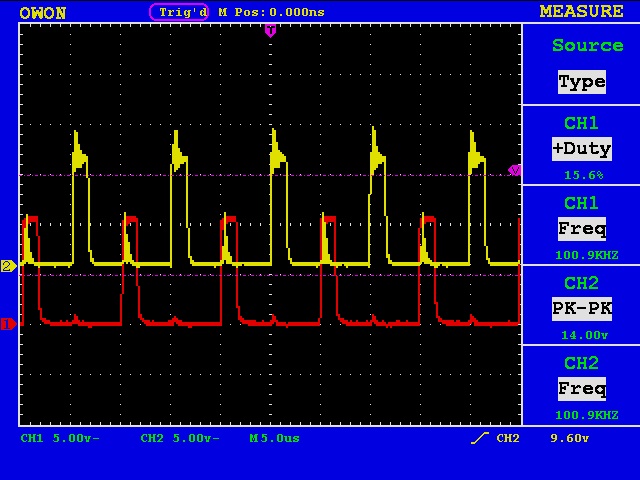Click the magenta V trigger level marker
The height and width of the screenshot is (480, 640).
[515, 170]
